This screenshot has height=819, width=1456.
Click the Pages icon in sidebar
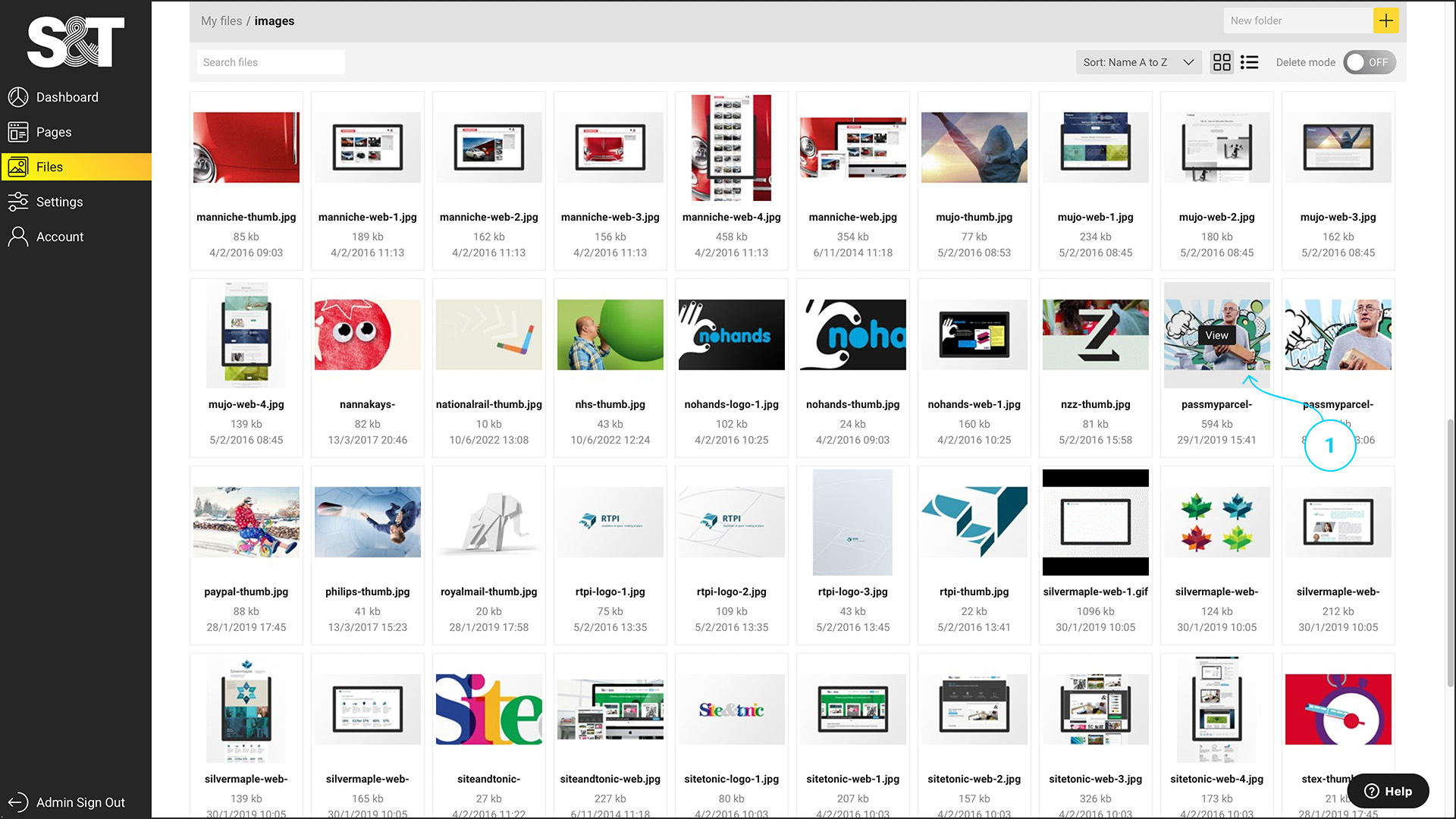point(18,132)
